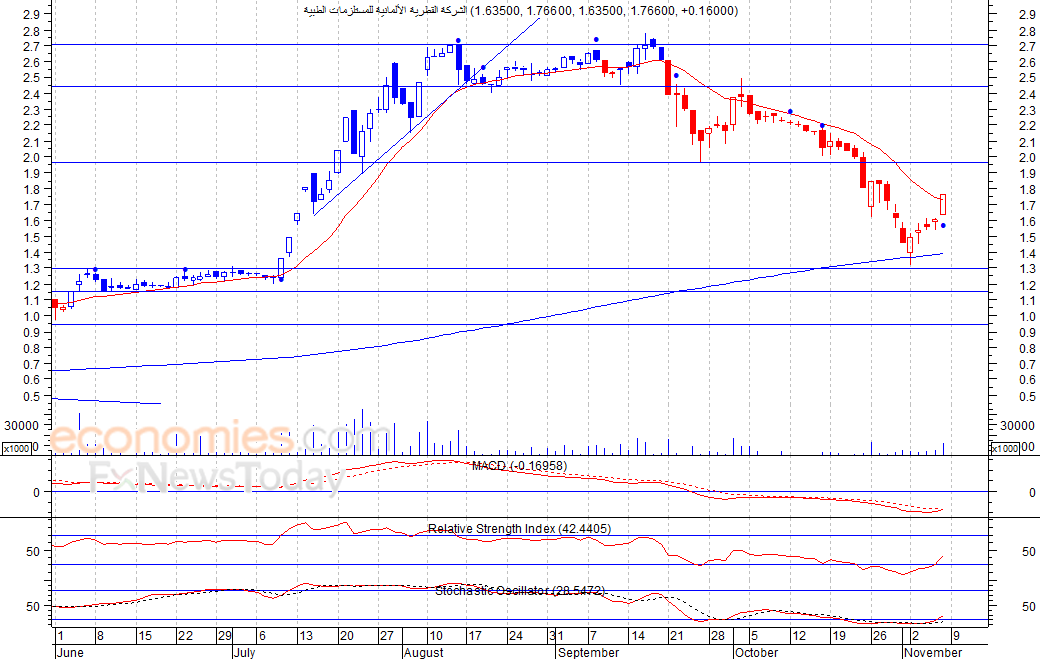1040x659 pixels.
Task: Click date label 26 on the time axis
Action: click(879, 636)
